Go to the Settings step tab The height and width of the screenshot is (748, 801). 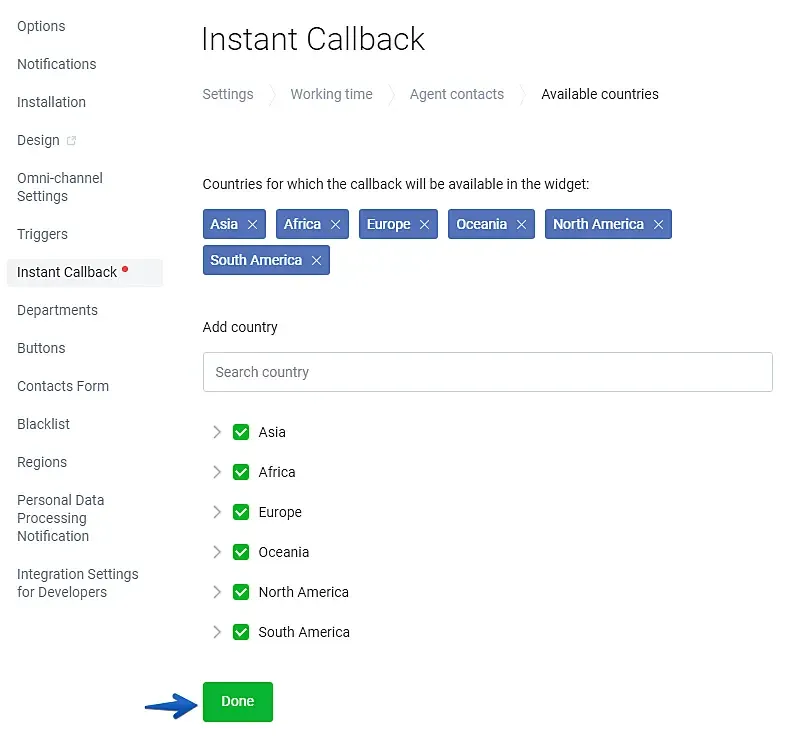point(228,94)
